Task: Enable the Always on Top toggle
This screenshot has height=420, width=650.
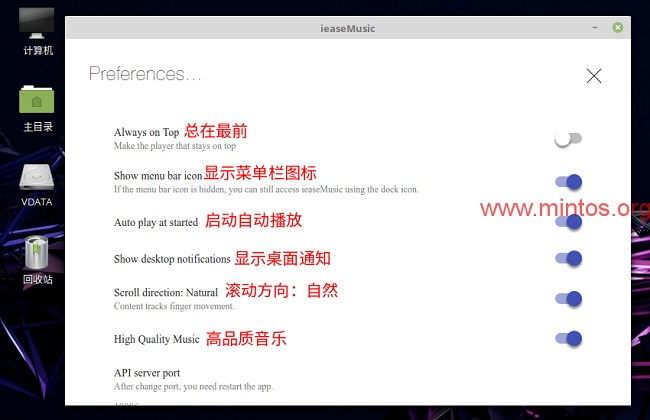Action: pos(568,139)
